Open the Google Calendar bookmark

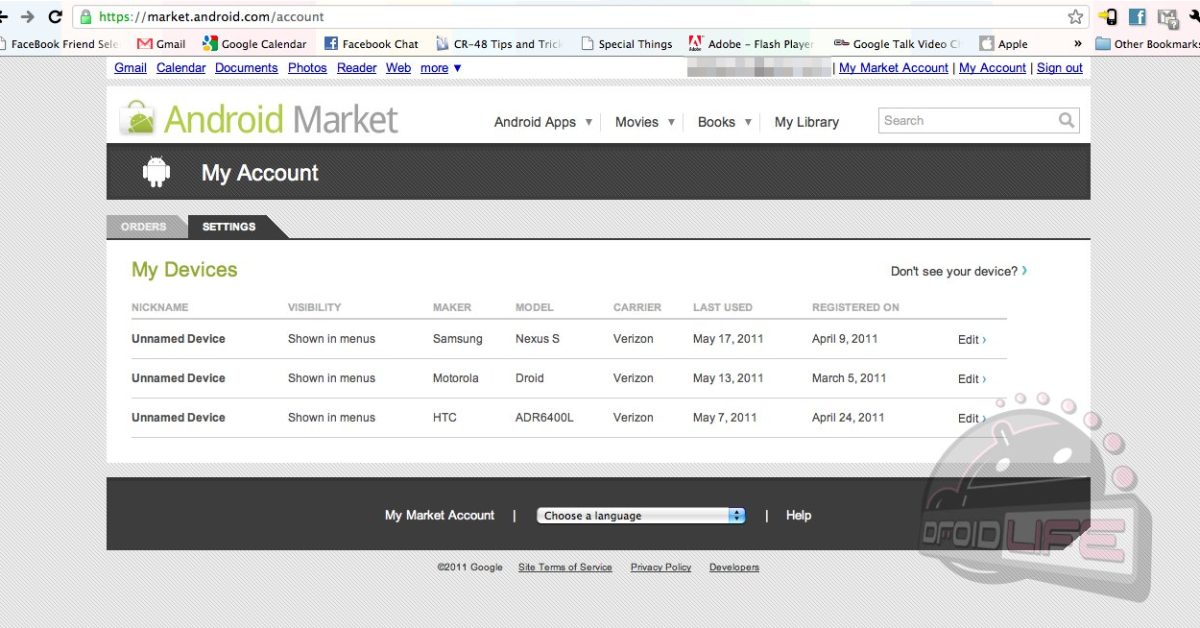[254, 44]
